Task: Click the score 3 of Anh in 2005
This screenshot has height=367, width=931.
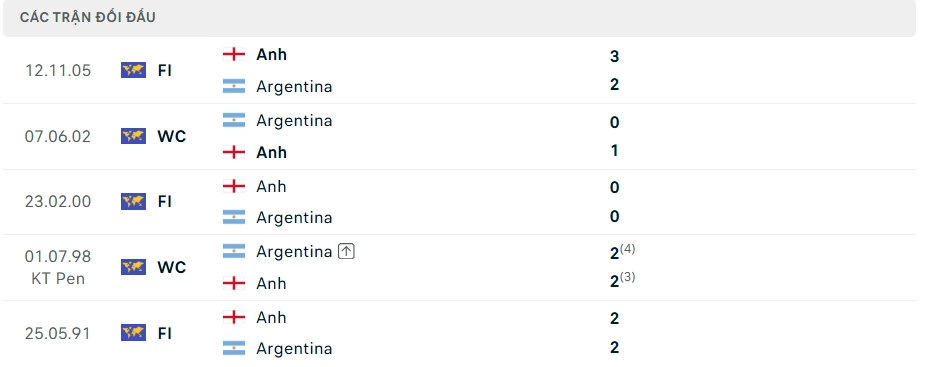Action: pyautogui.click(x=615, y=56)
